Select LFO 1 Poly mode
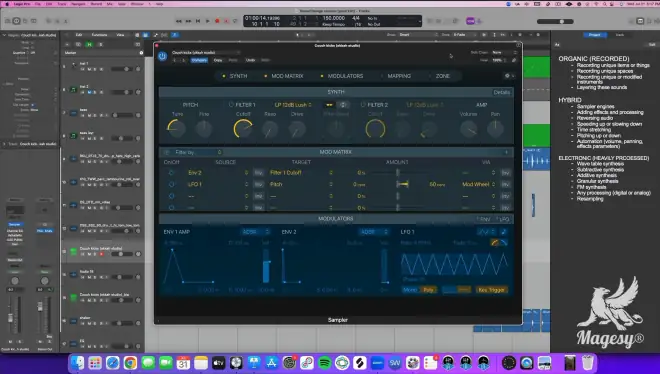This screenshot has height=374, width=660. click(x=428, y=290)
